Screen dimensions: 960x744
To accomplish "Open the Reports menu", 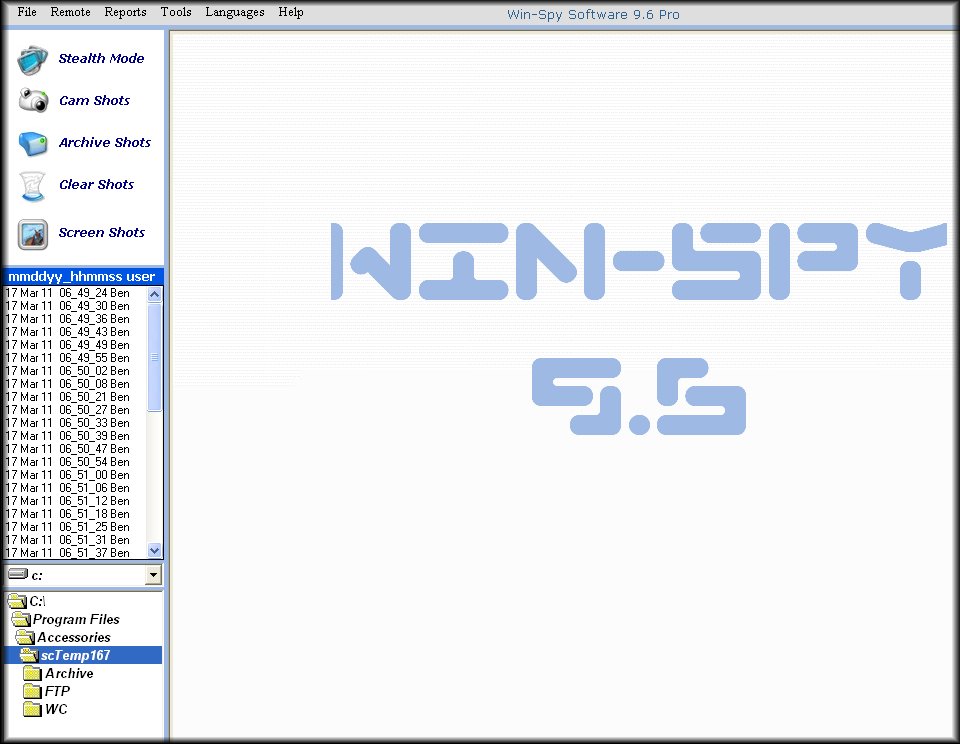I will point(126,12).
